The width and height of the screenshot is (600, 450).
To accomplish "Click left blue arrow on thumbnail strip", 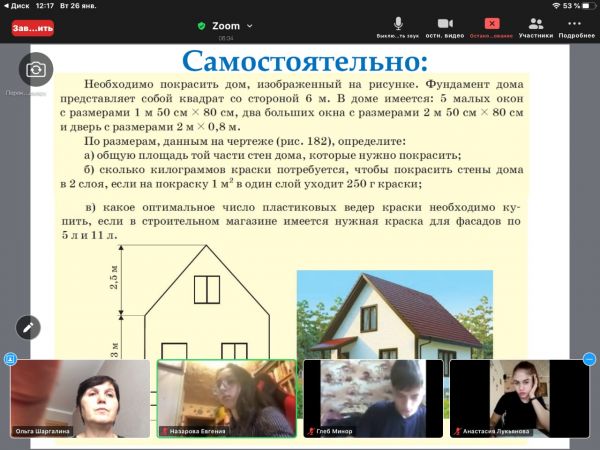I will (x=9, y=359).
